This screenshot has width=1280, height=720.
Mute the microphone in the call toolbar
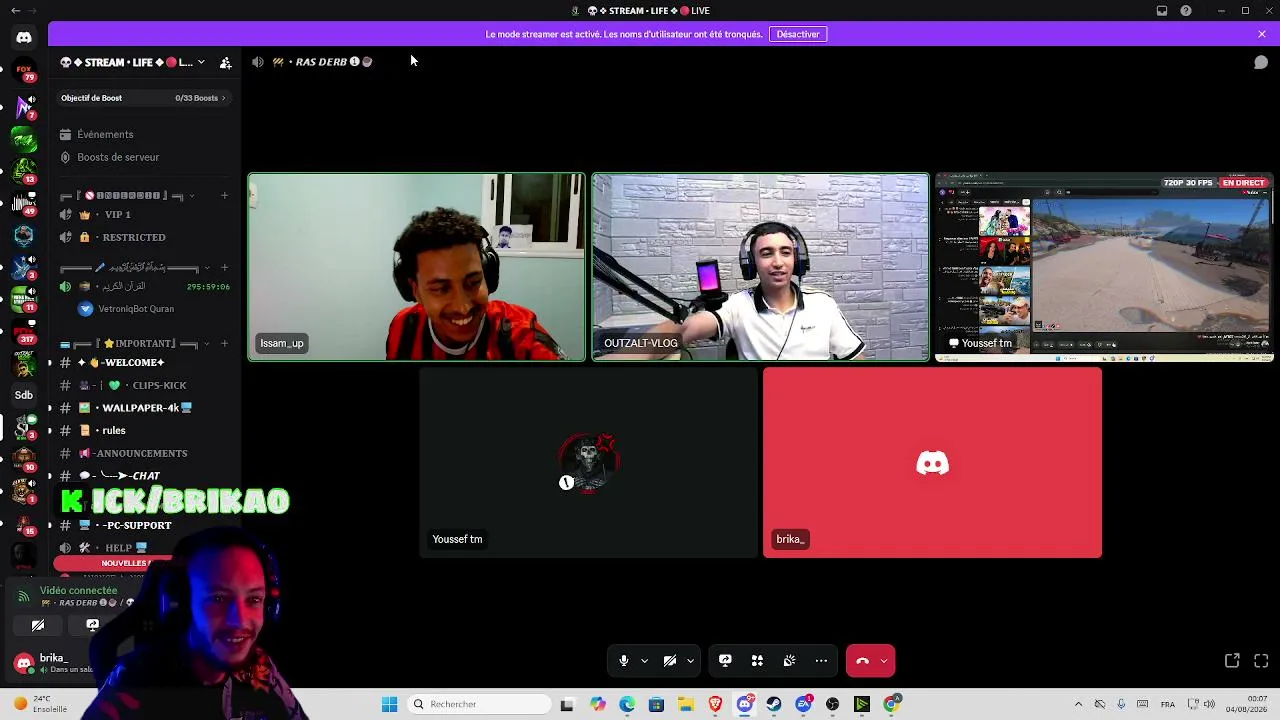(x=623, y=661)
